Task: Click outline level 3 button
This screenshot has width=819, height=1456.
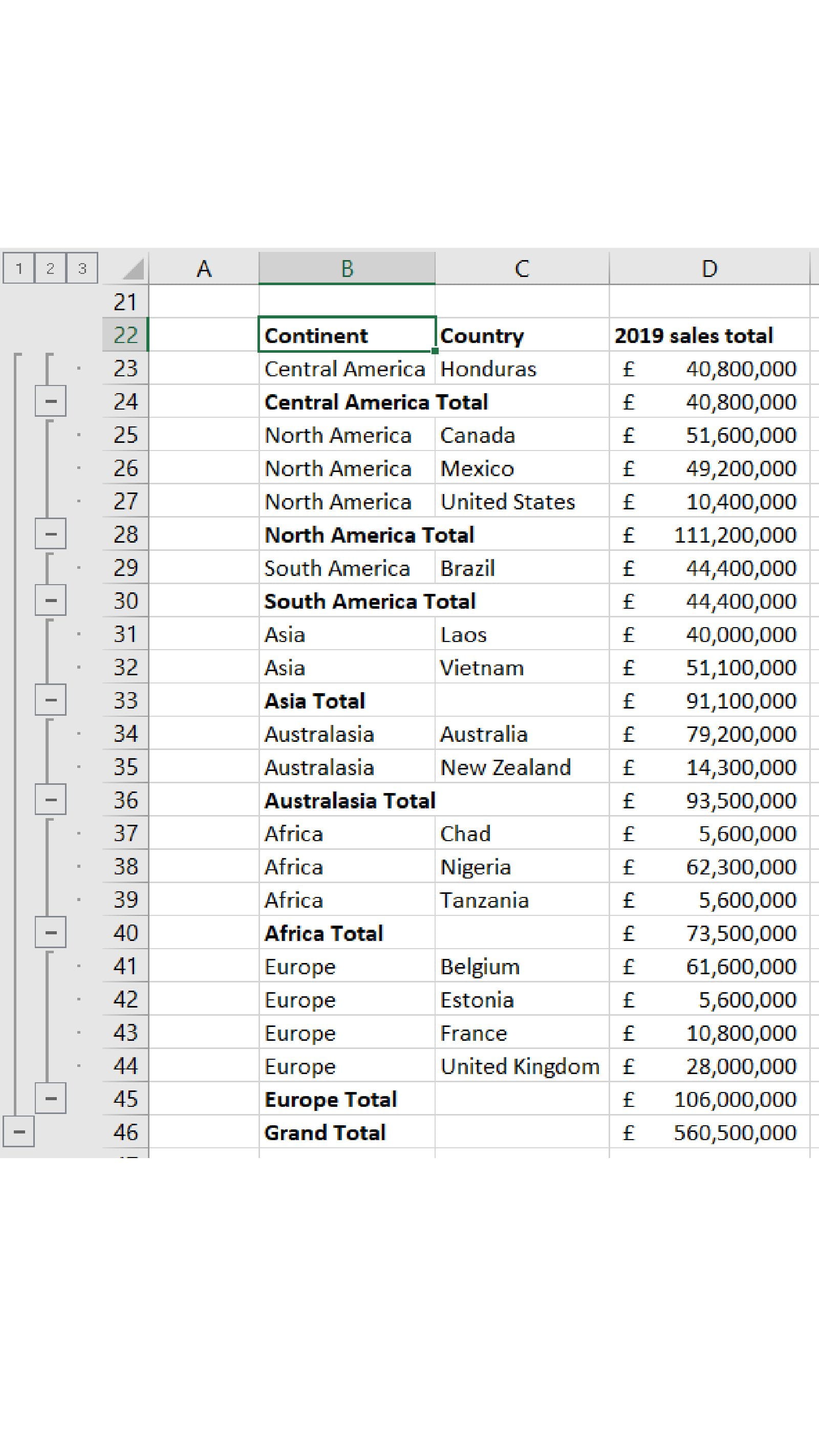Action: [x=82, y=268]
